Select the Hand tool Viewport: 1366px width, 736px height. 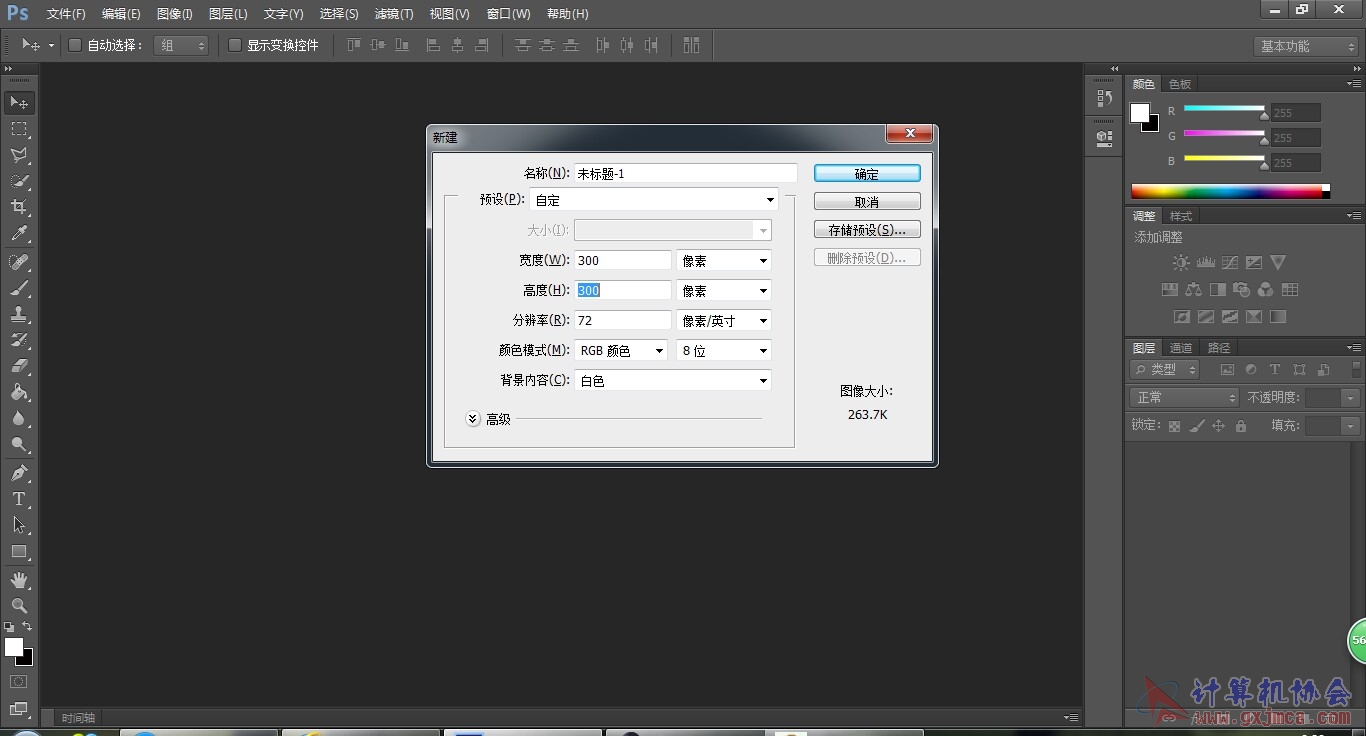pos(19,579)
